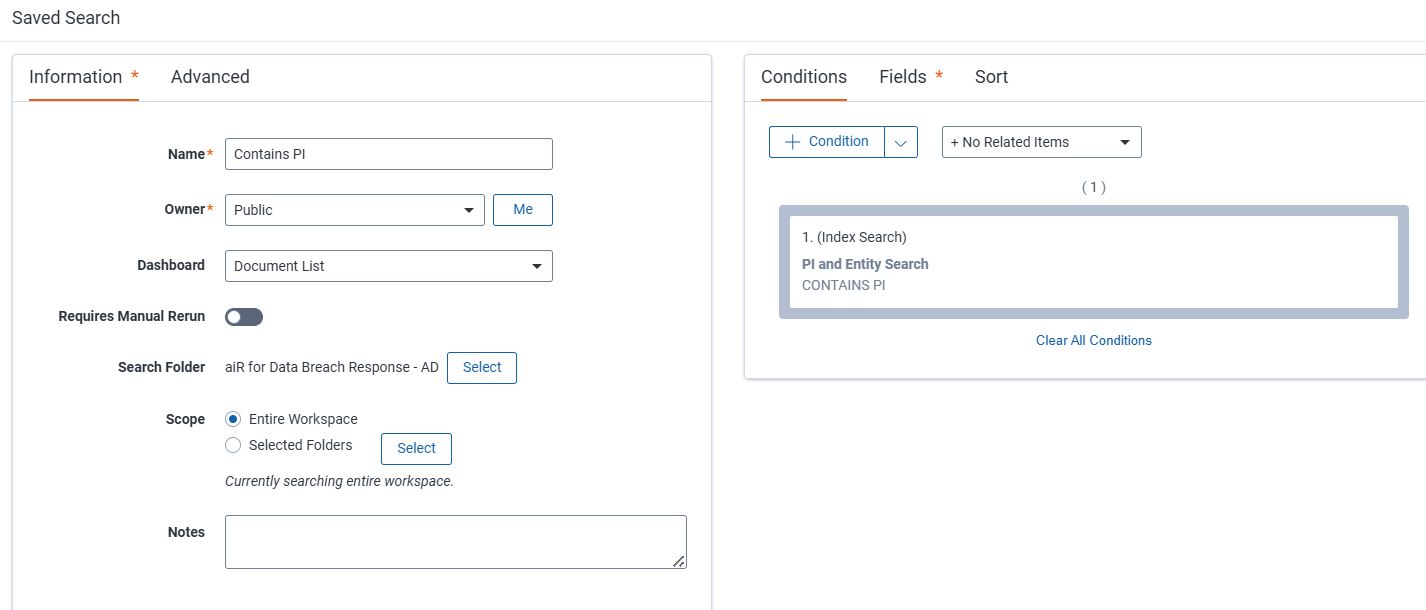Select the Entire Workspace radio button
Image resolution: width=1426 pixels, height=610 pixels.
(231, 419)
